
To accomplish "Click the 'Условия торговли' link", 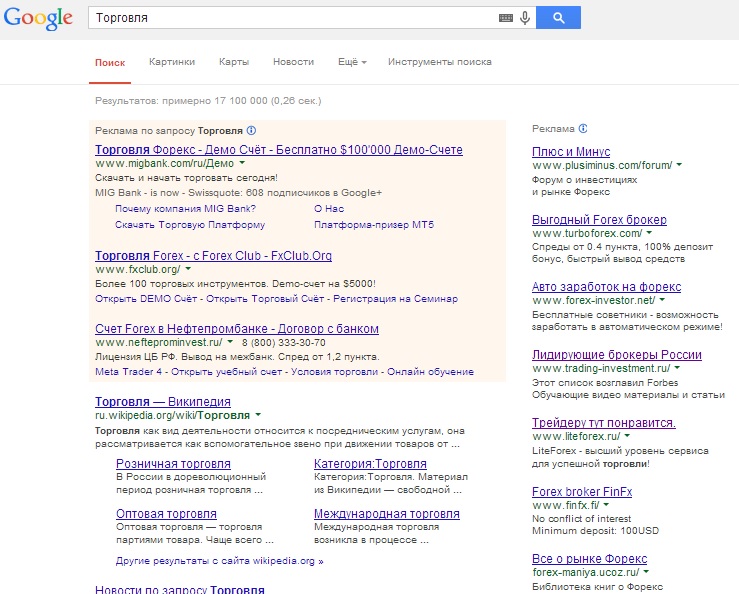I will pyautogui.click(x=335, y=371).
